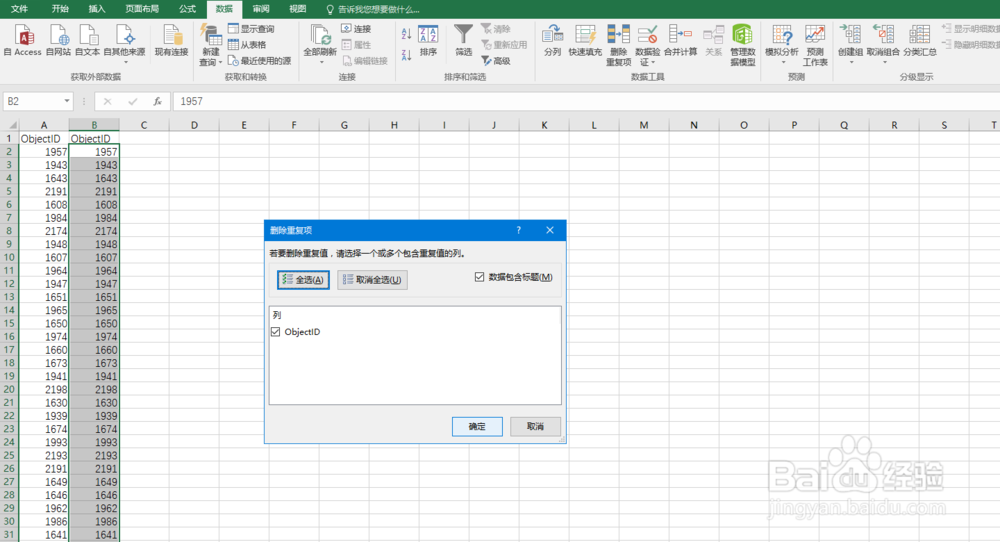Screen dimensions: 1000x542
Task: Toggle 数据包含标题 checkbox
Action: click(480, 277)
